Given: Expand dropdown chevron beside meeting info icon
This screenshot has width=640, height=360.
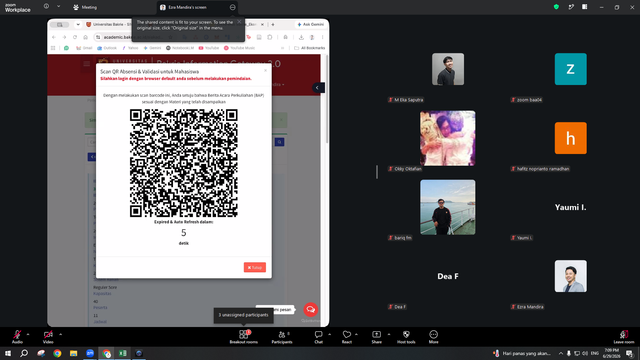Looking at the screenshot, I should tap(58, 7).
